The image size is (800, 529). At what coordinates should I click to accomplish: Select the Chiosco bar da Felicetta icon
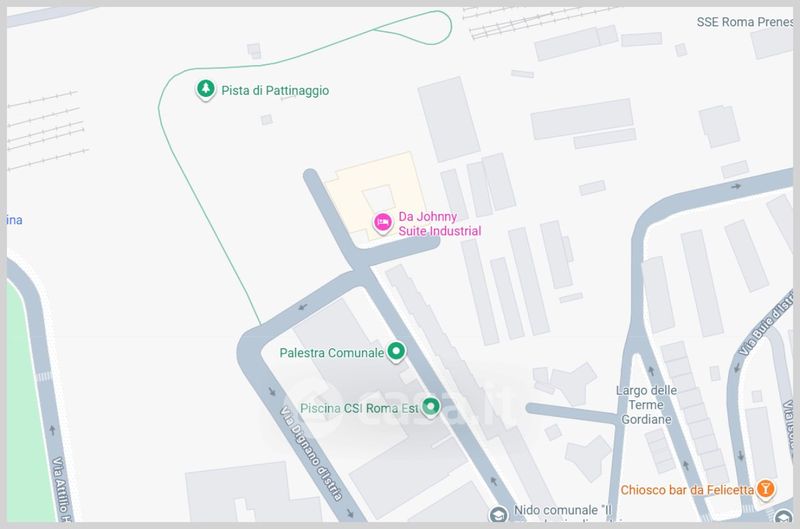coord(765,489)
